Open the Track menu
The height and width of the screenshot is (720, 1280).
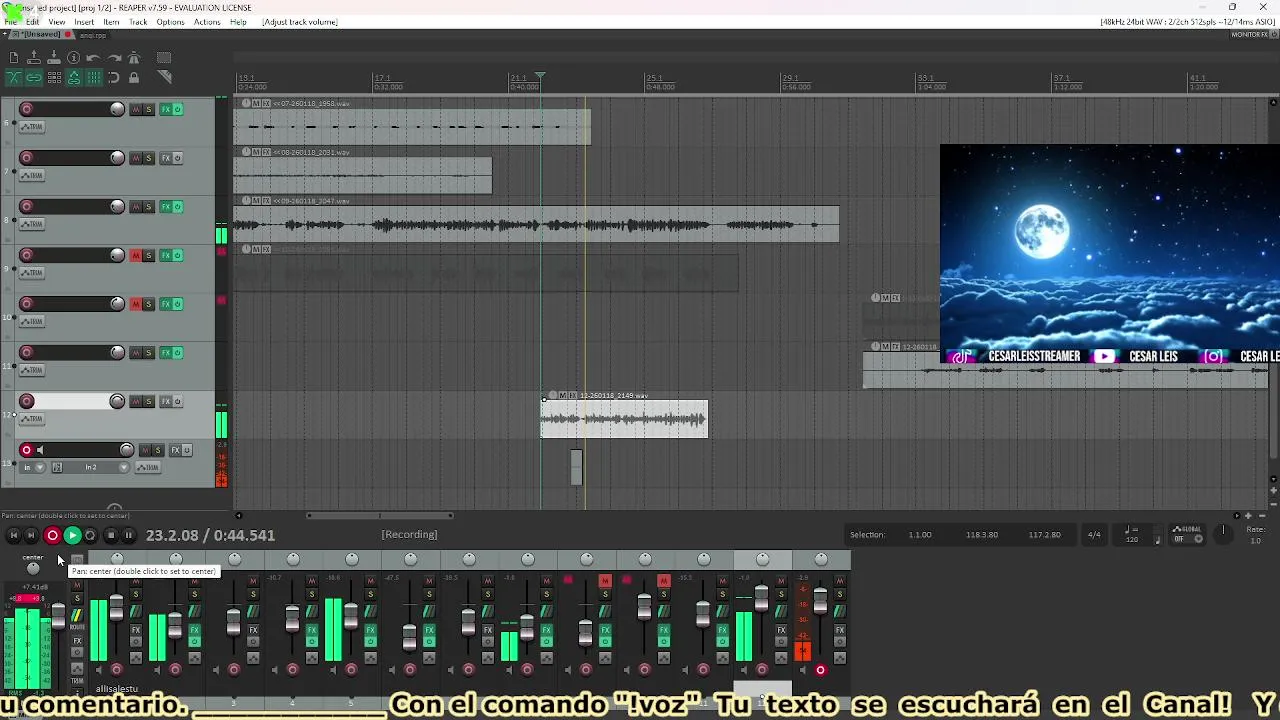tap(138, 22)
